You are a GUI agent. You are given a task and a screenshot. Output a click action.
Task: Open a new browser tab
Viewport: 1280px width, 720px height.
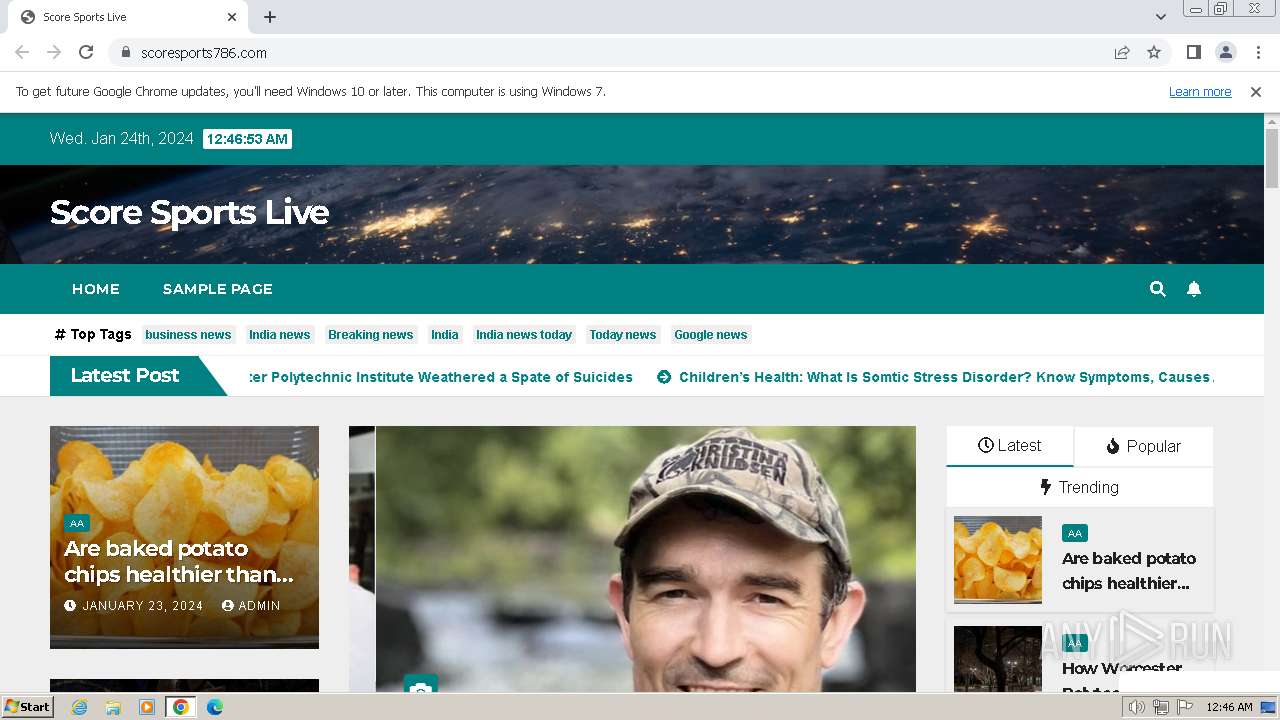coord(270,17)
